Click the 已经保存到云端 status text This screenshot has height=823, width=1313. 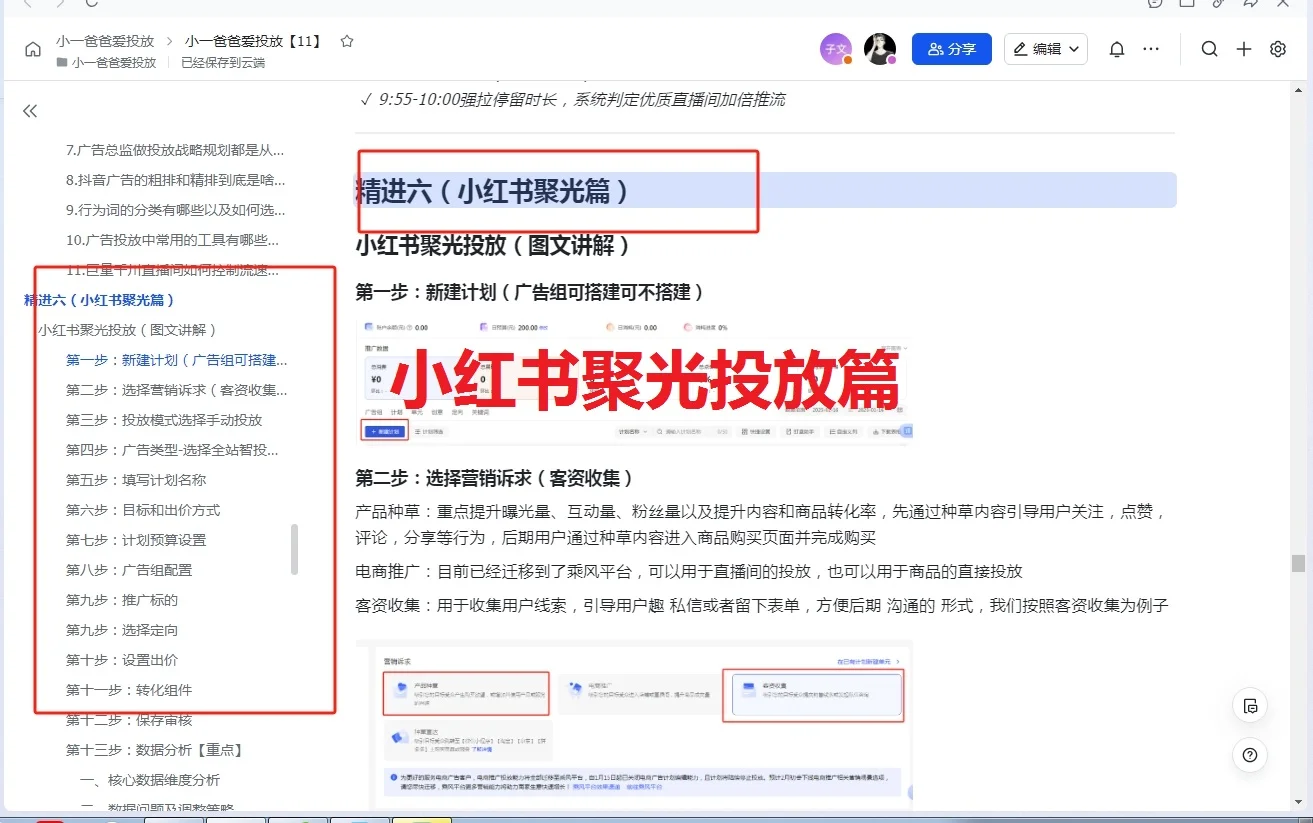click(x=223, y=62)
